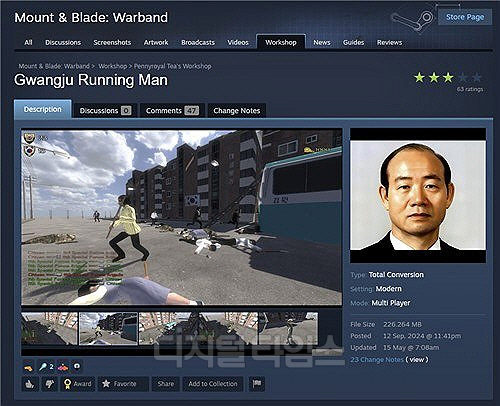Screen dimensions: 500x406
Task: Click the Add to Collection button
Action: pyautogui.click(x=213, y=384)
